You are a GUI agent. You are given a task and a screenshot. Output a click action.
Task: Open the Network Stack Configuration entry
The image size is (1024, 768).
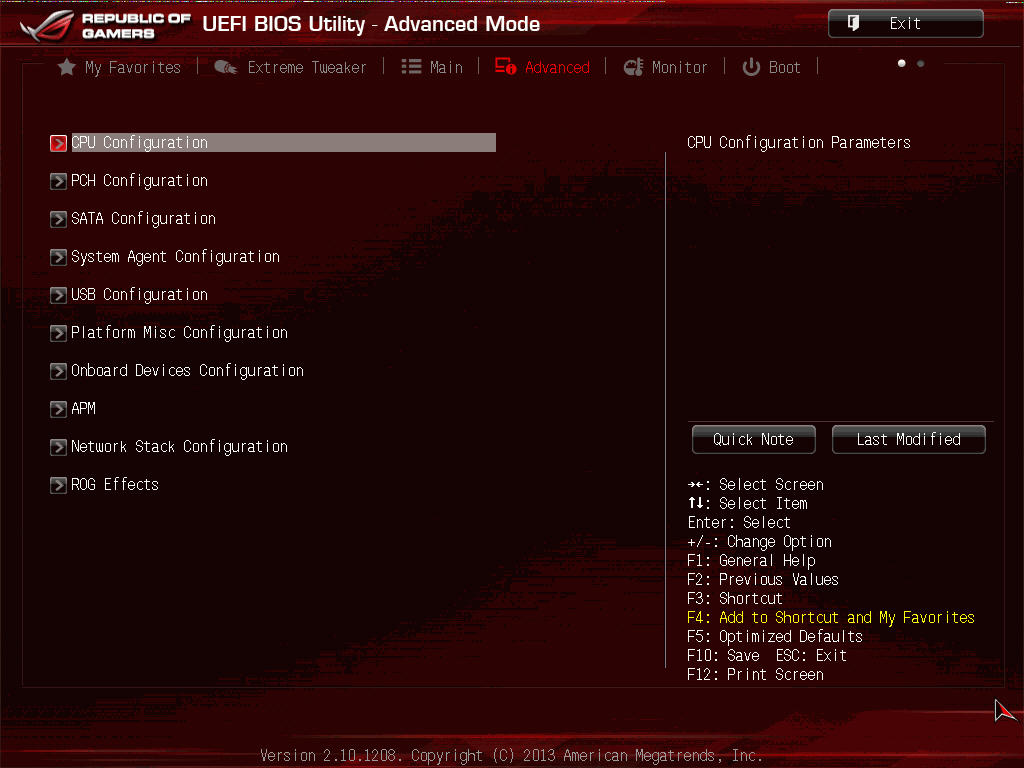179,447
